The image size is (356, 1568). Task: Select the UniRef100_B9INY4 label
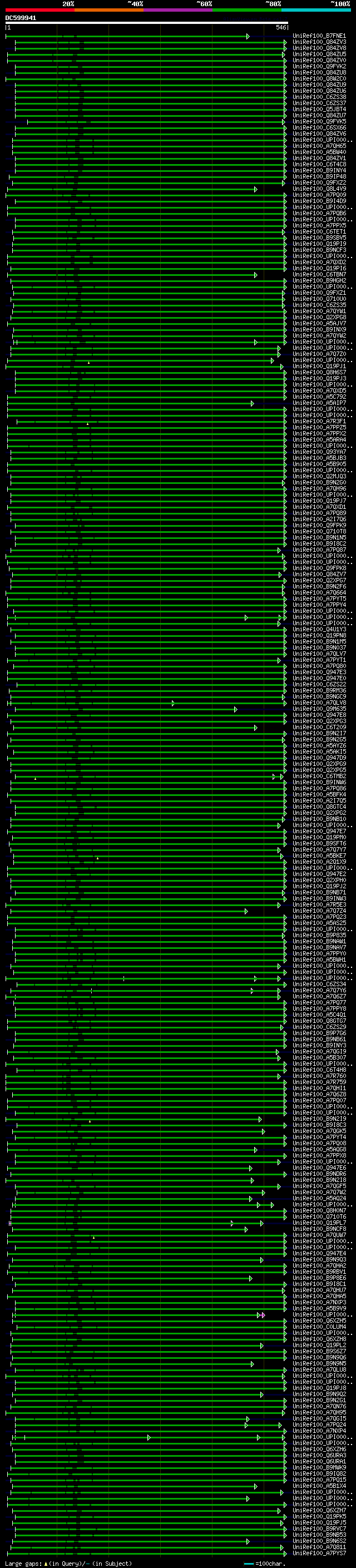pos(319,170)
